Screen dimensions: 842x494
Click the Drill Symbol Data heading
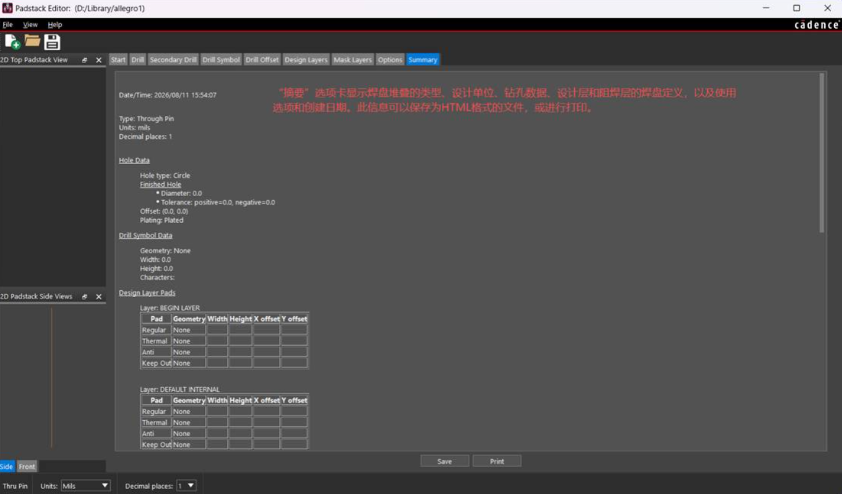point(146,235)
